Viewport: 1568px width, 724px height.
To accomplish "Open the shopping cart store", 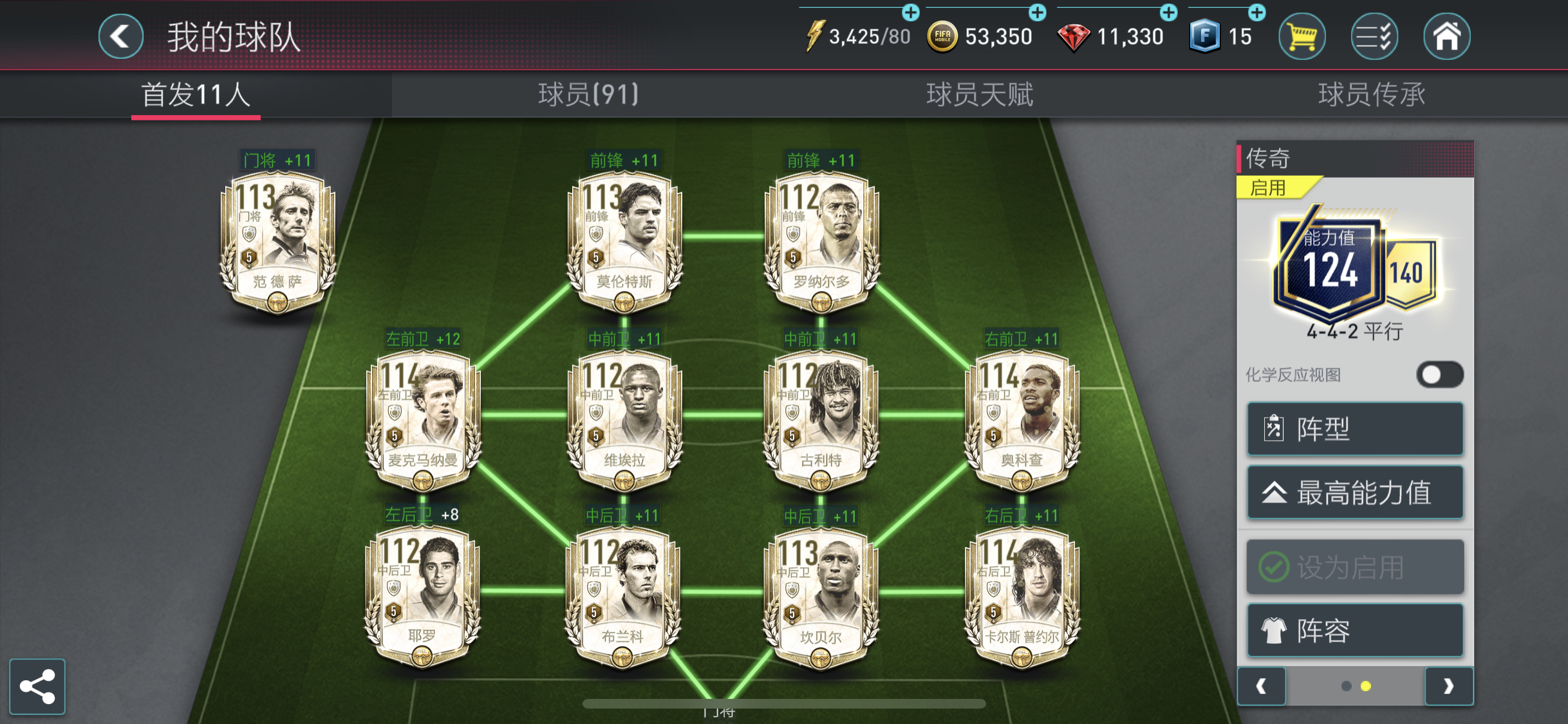I will (x=1302, y=37).
